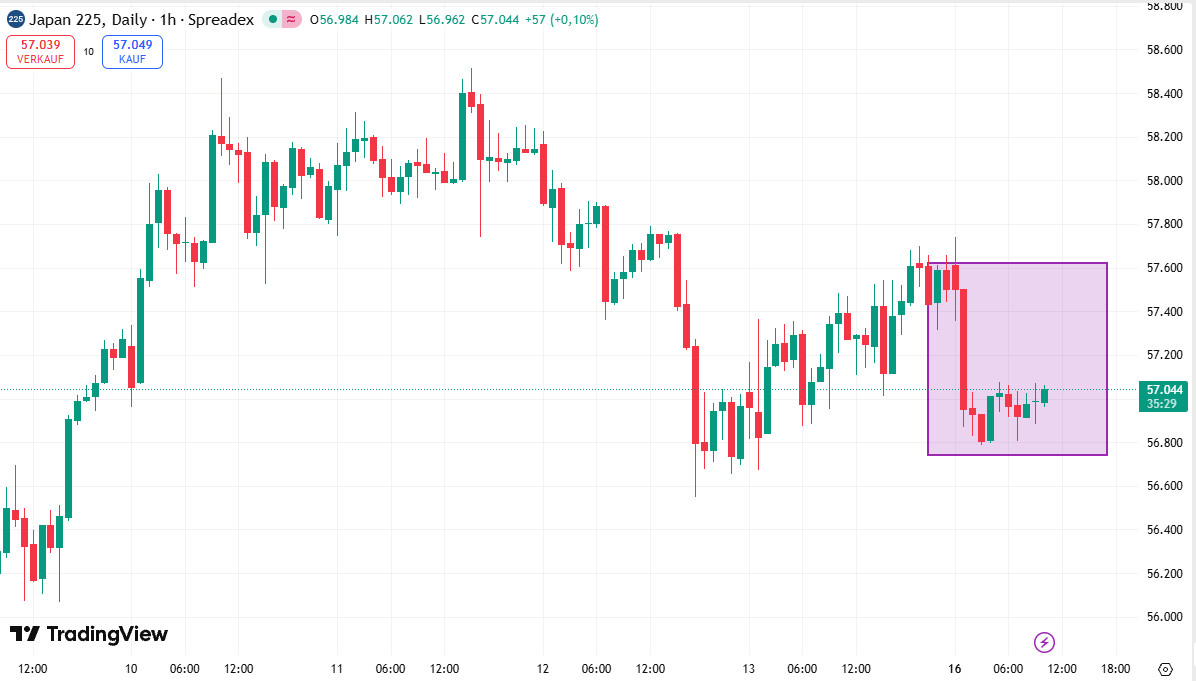Screen dimensions: 1196x681
Task: Open the Daily interval selector
Action: pos(130,19)
